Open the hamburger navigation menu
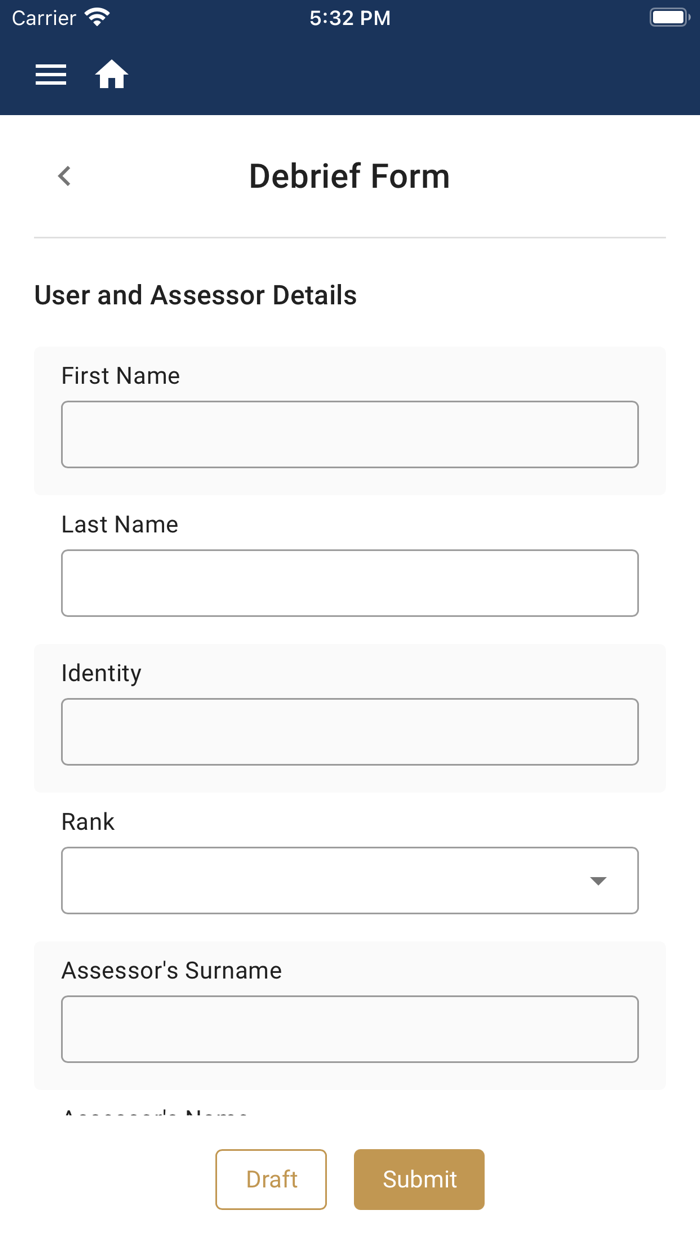This screenshot has height=1244, width=700. click(51, 75)
